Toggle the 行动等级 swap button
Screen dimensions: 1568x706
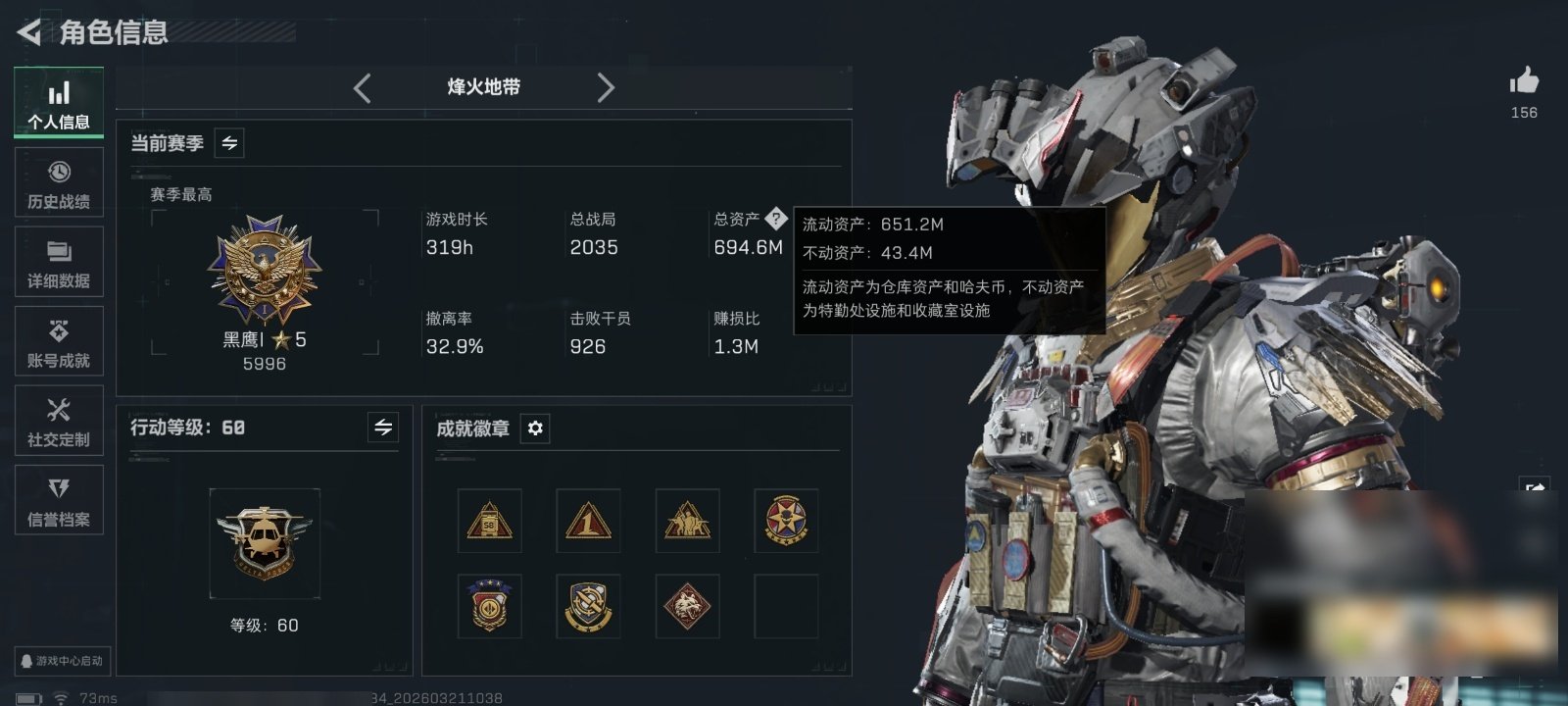[x=383, y=428]
